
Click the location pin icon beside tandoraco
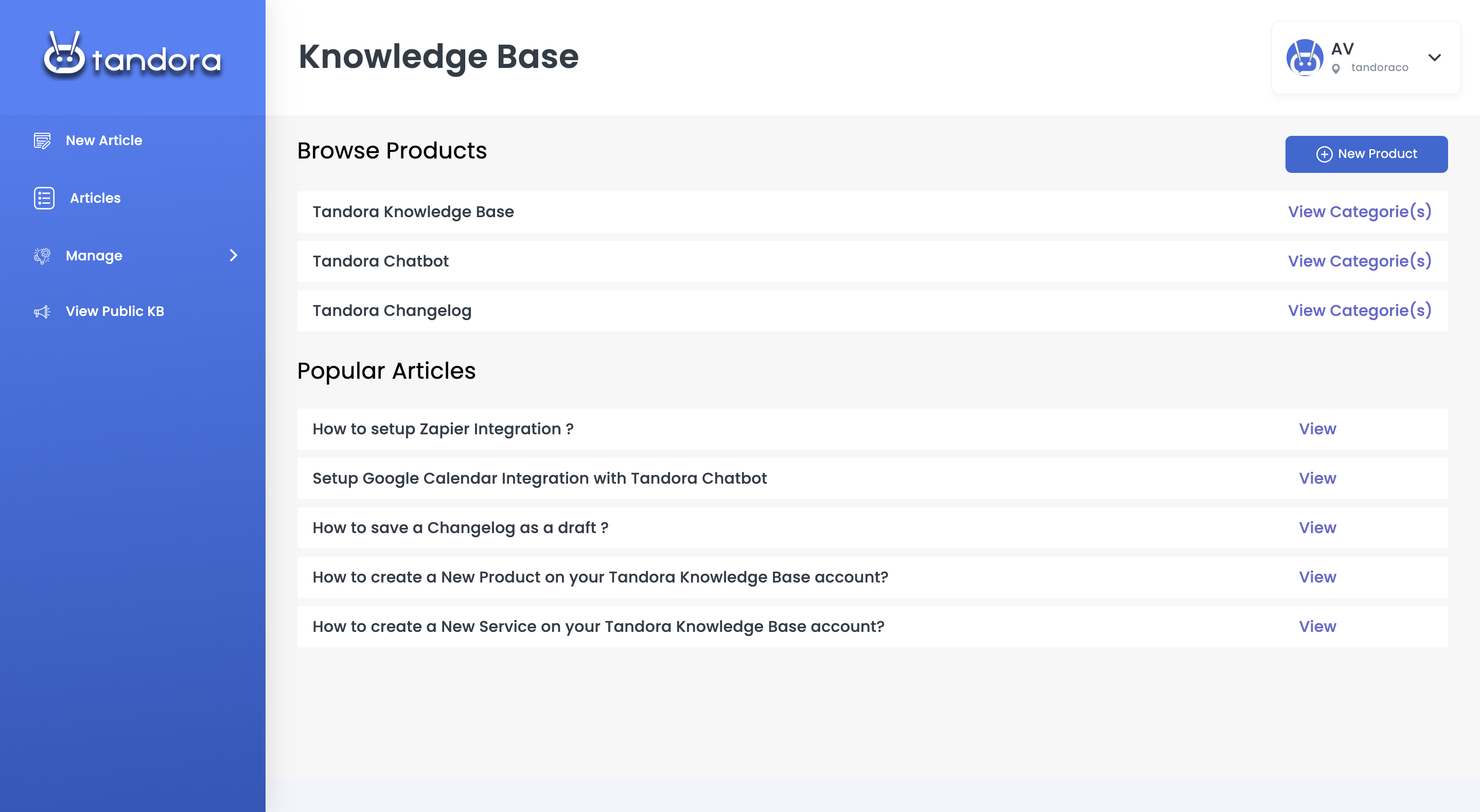click(1336, 68)
